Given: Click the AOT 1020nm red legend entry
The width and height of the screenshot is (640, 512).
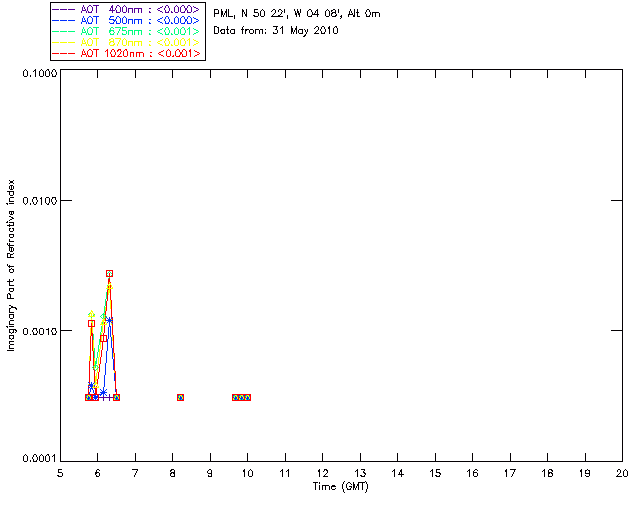Looking at the screenshot, I should click(126, 53).
